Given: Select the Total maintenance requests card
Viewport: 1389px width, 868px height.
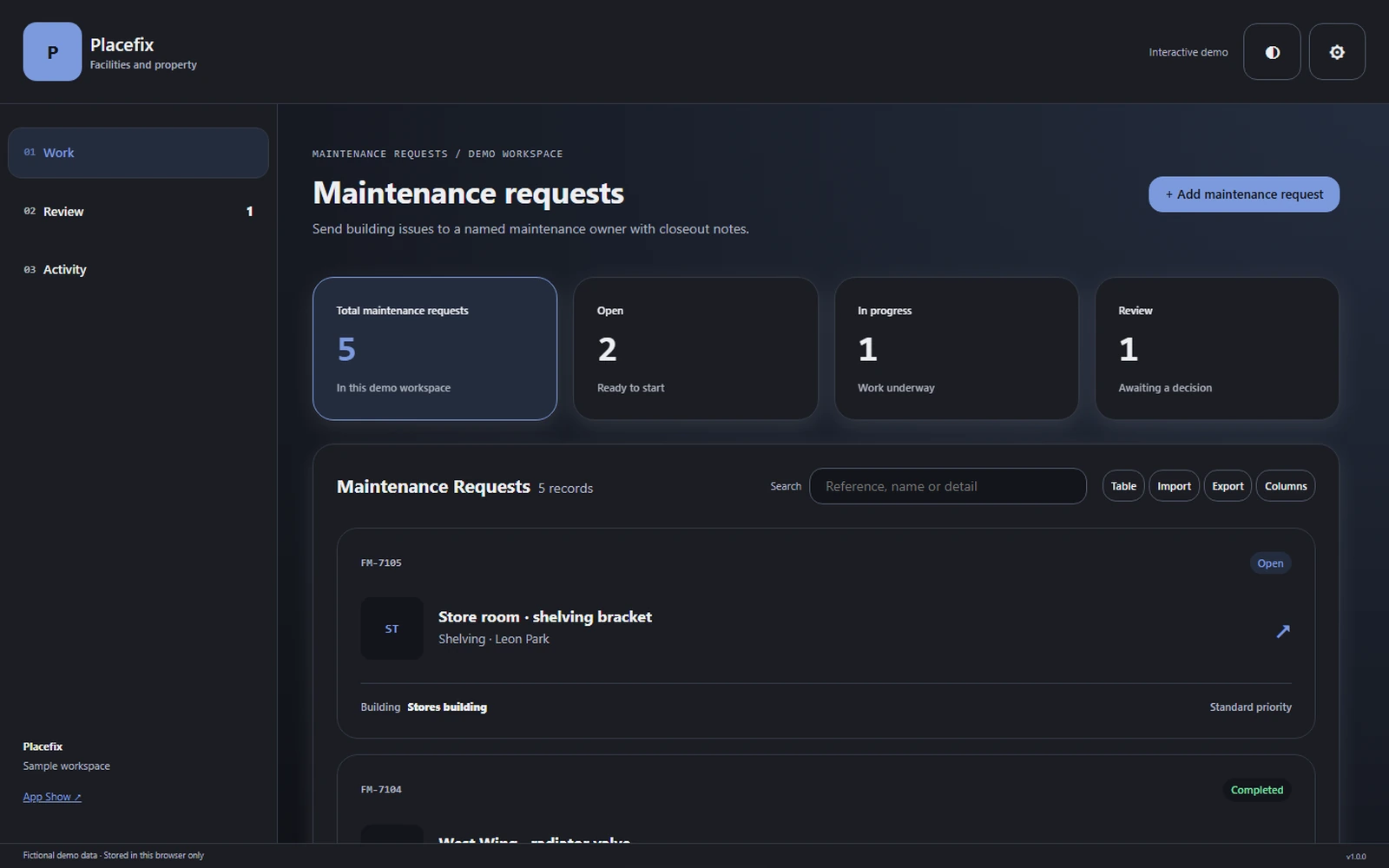Looking at the screenshot, I should point(435,349).
